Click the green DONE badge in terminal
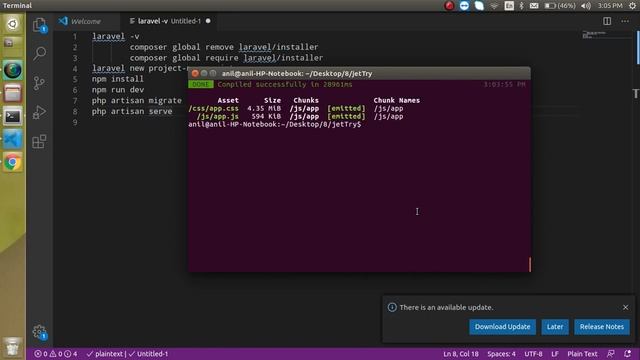The height and width of the screenshot is (360, 640). coord(200,84)
